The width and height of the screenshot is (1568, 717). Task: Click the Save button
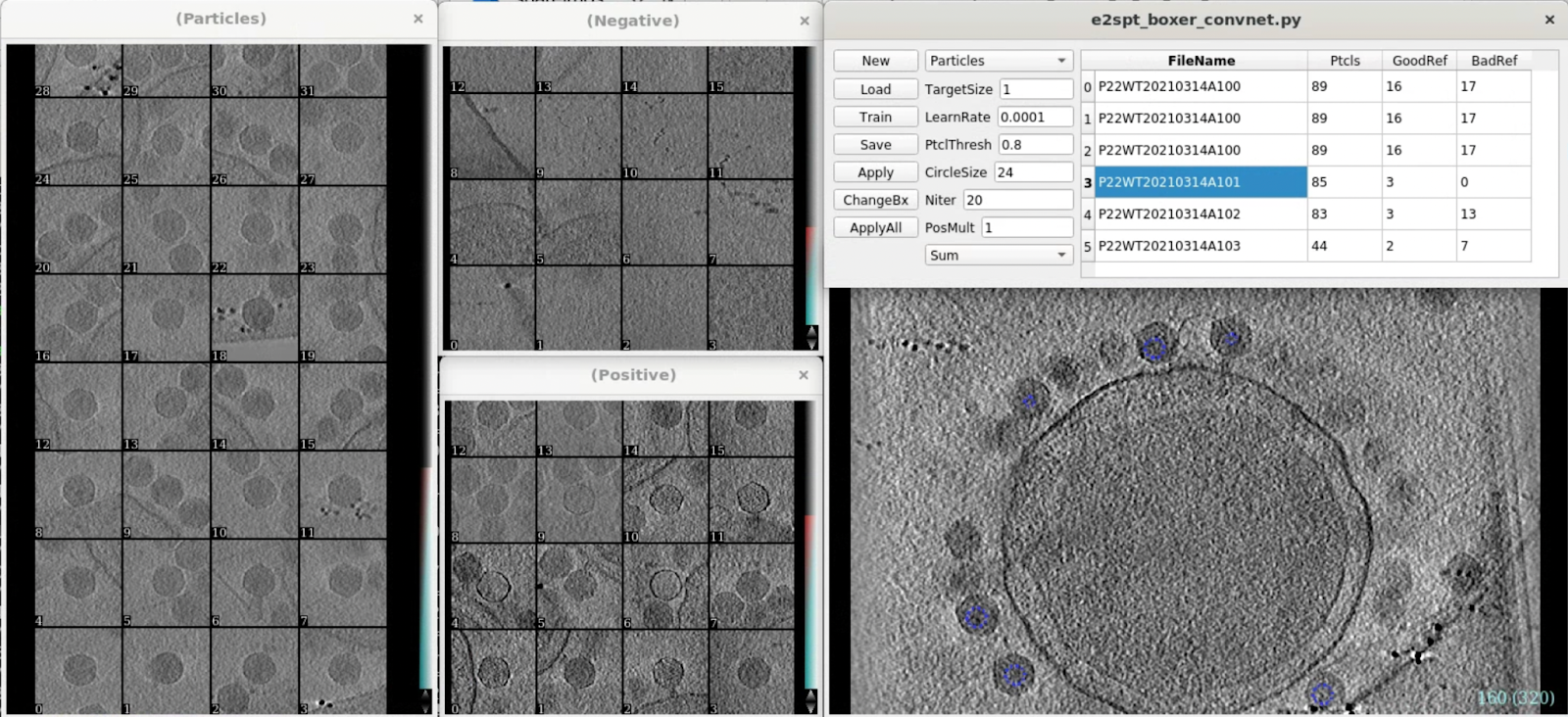coord(875,144)
